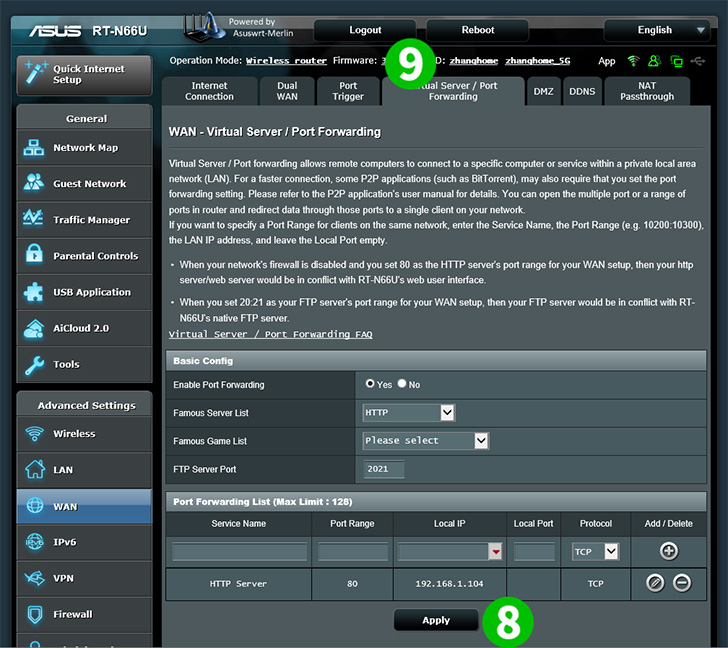Open Guest Network settings
728x648 pixels.
pyautogui.click(x=84, y=183)
